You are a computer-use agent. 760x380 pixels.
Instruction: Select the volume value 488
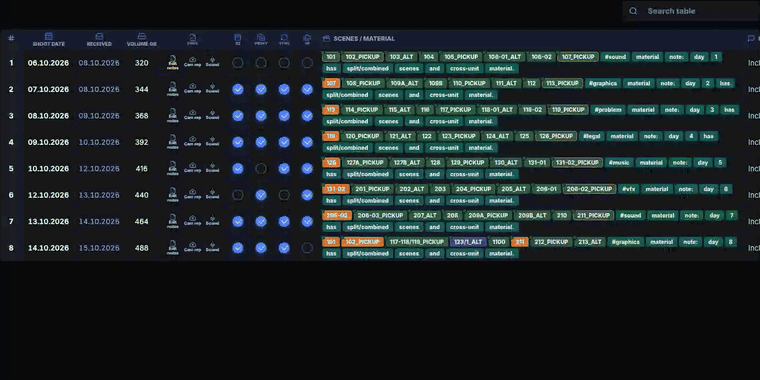coord(142,248)
